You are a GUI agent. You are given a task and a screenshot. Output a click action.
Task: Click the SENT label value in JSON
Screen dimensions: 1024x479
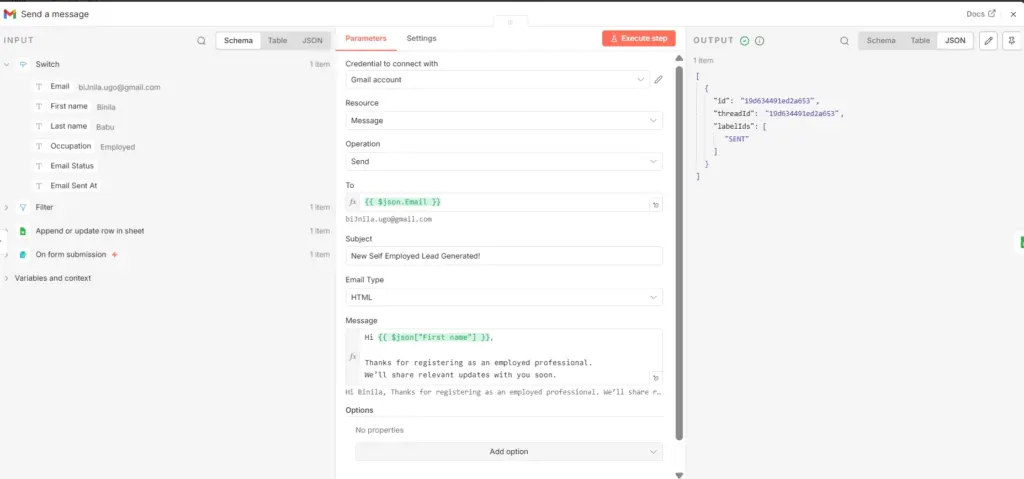[x=737, y=139]
